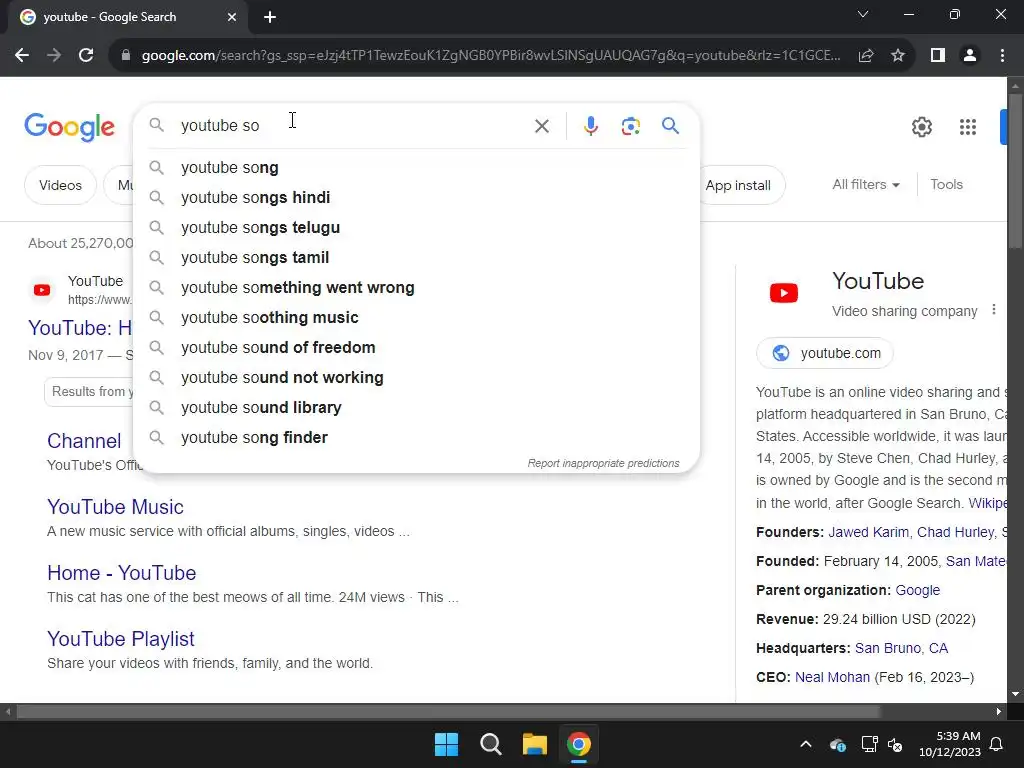Screen dimensions: 1024x768
Task: Open File Explorer from the taskbar
Action: click(534, 744)
